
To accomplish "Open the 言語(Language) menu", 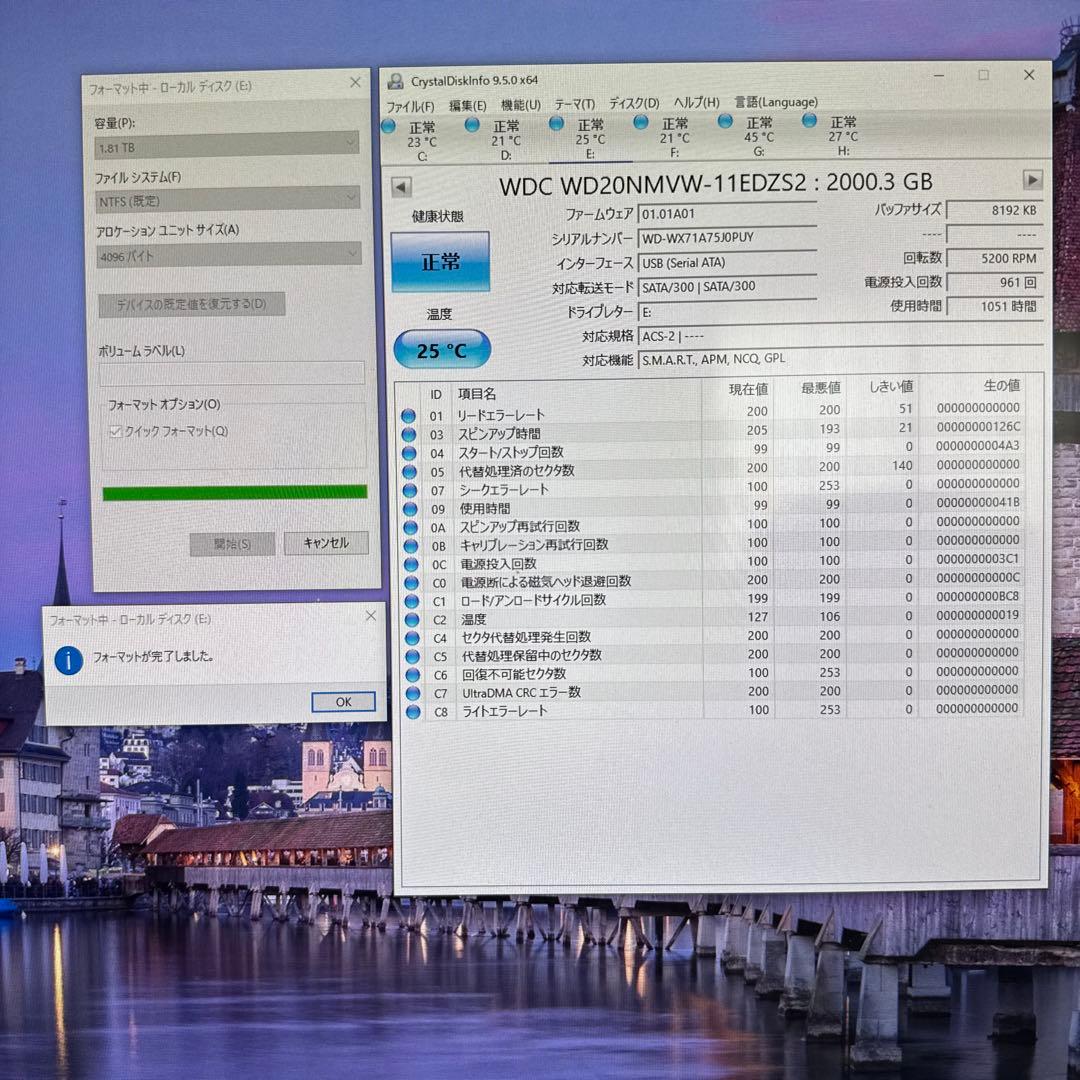I will [x=776, y=102].
